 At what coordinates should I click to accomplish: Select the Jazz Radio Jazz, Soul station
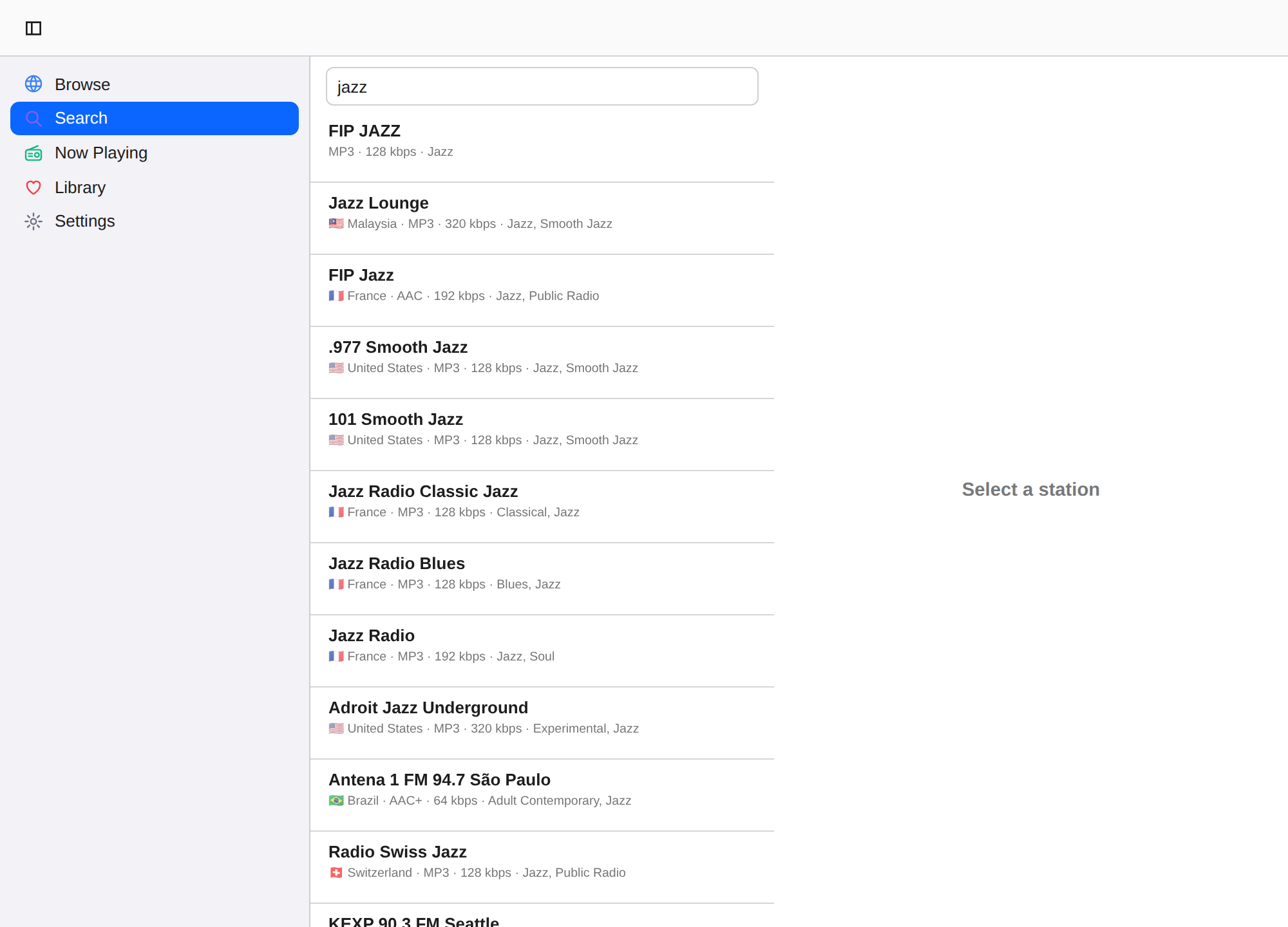(x=542, y=651)
